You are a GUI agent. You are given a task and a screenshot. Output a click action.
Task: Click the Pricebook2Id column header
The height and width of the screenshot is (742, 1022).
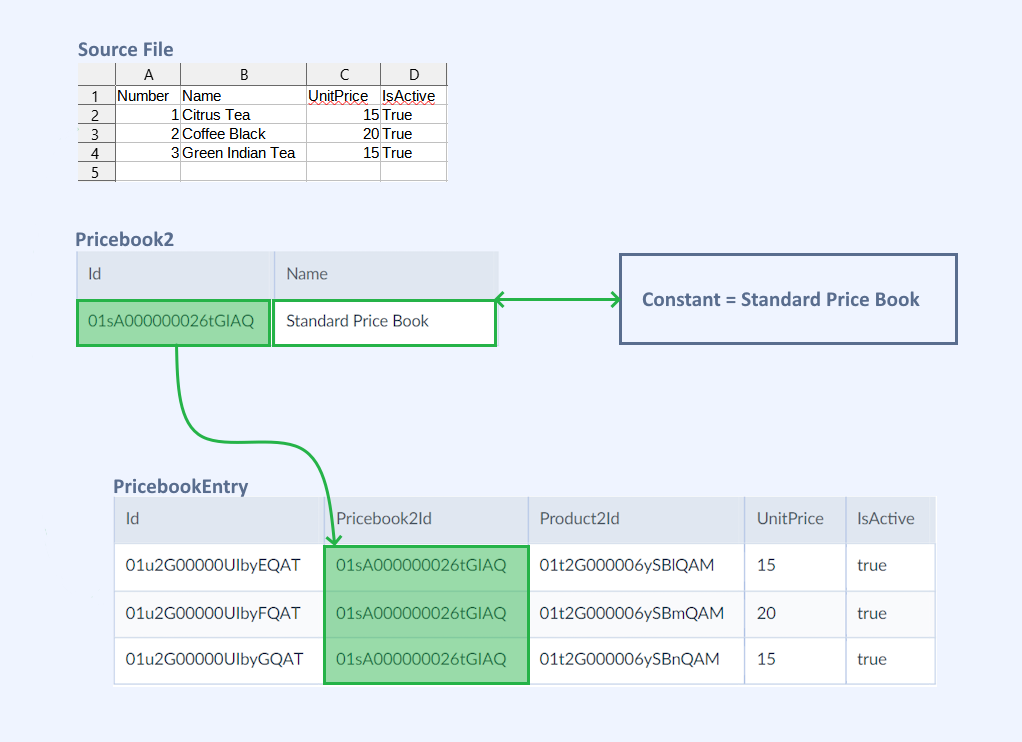[426, 520]
